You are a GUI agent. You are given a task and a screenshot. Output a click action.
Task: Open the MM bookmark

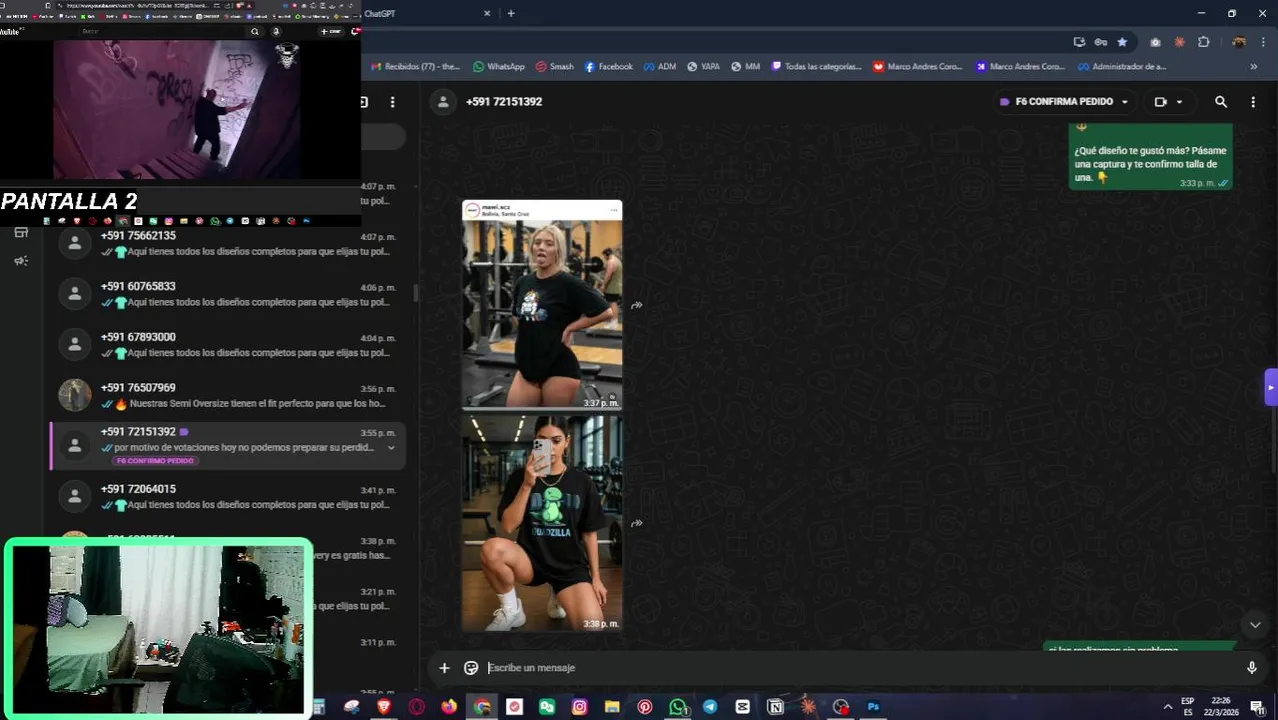pos(745,67)
